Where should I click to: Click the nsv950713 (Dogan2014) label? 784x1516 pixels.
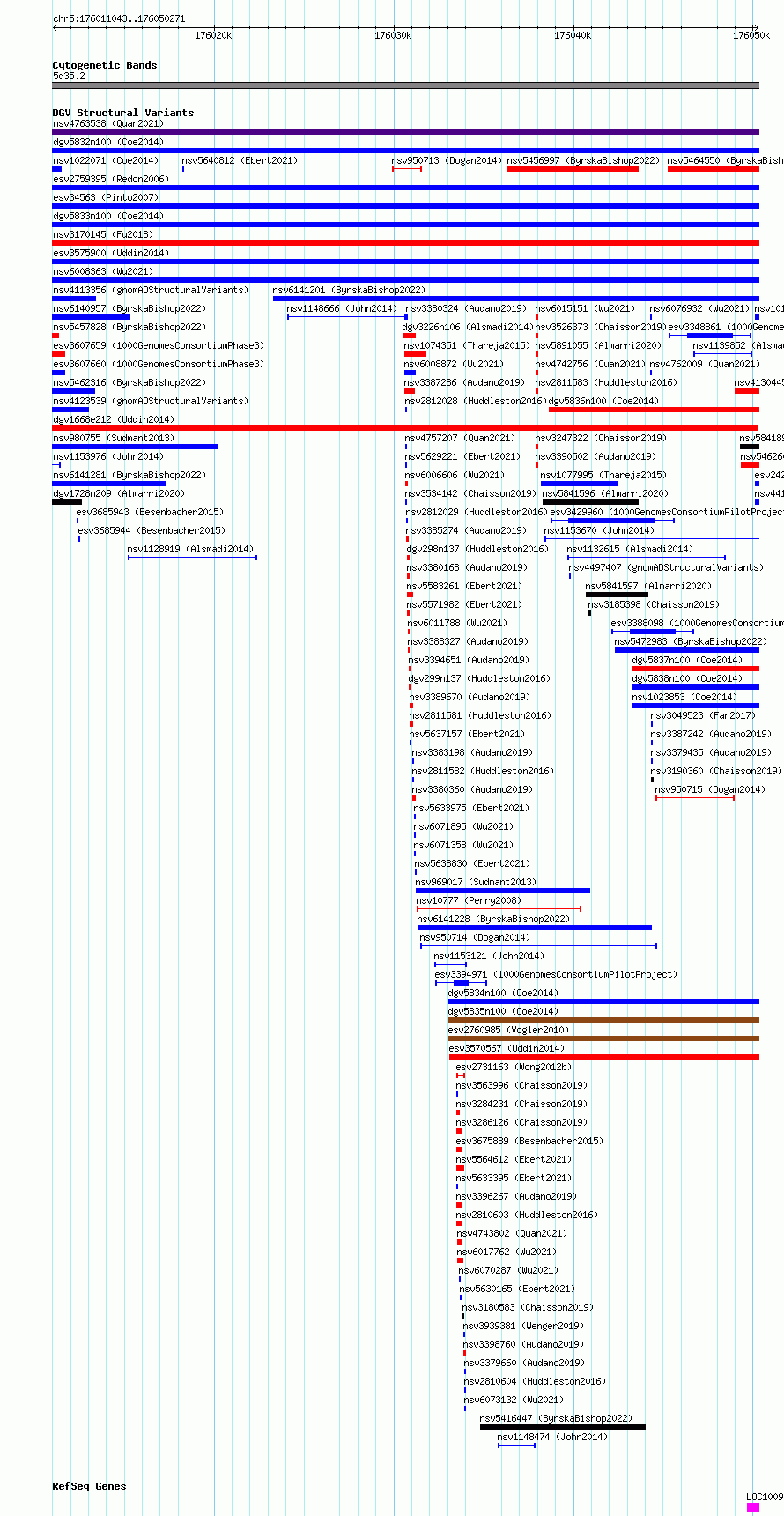tap(447, 160)
